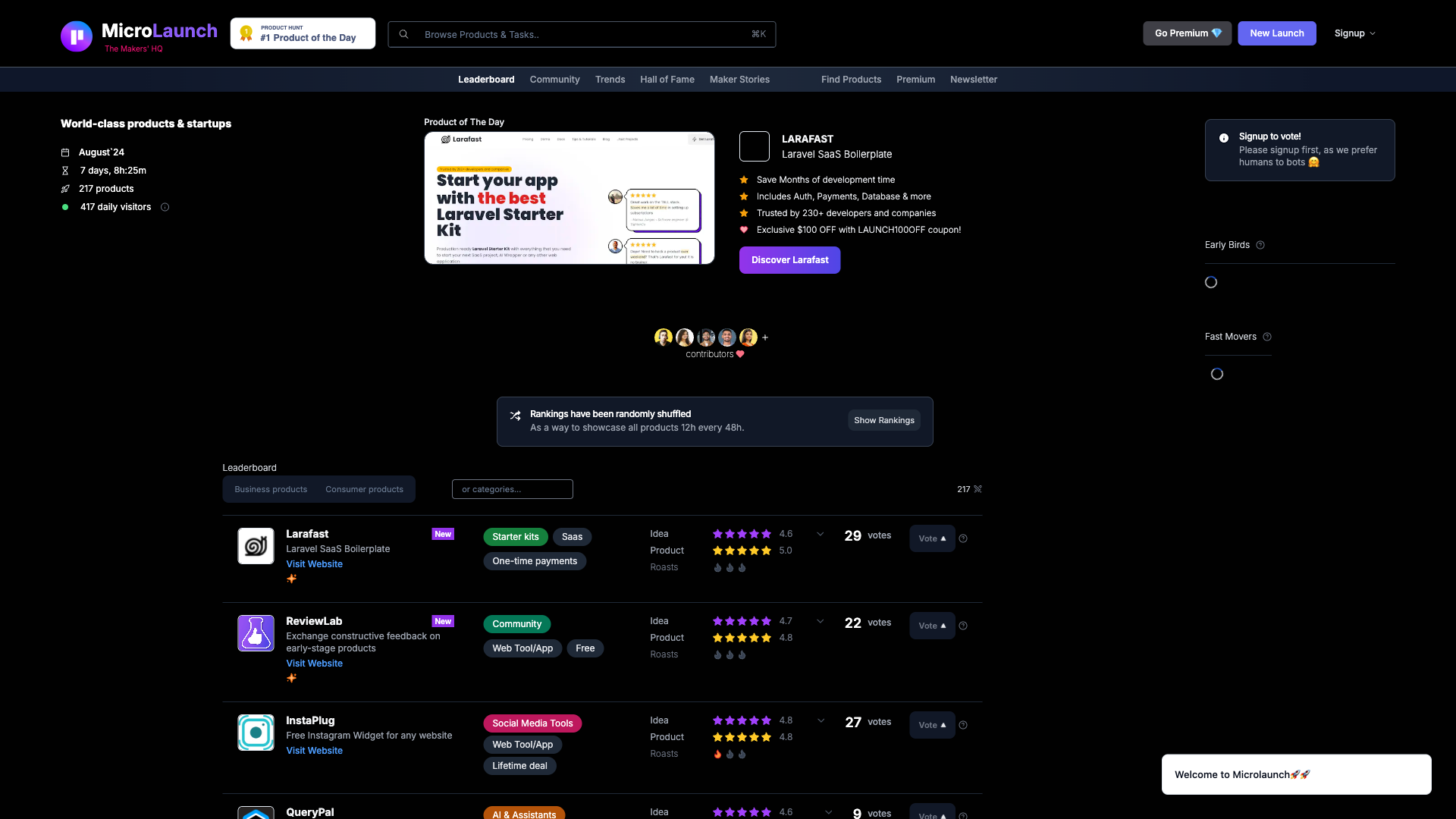Click the help icon next to Fast Movers

[x=1267, y=337]
